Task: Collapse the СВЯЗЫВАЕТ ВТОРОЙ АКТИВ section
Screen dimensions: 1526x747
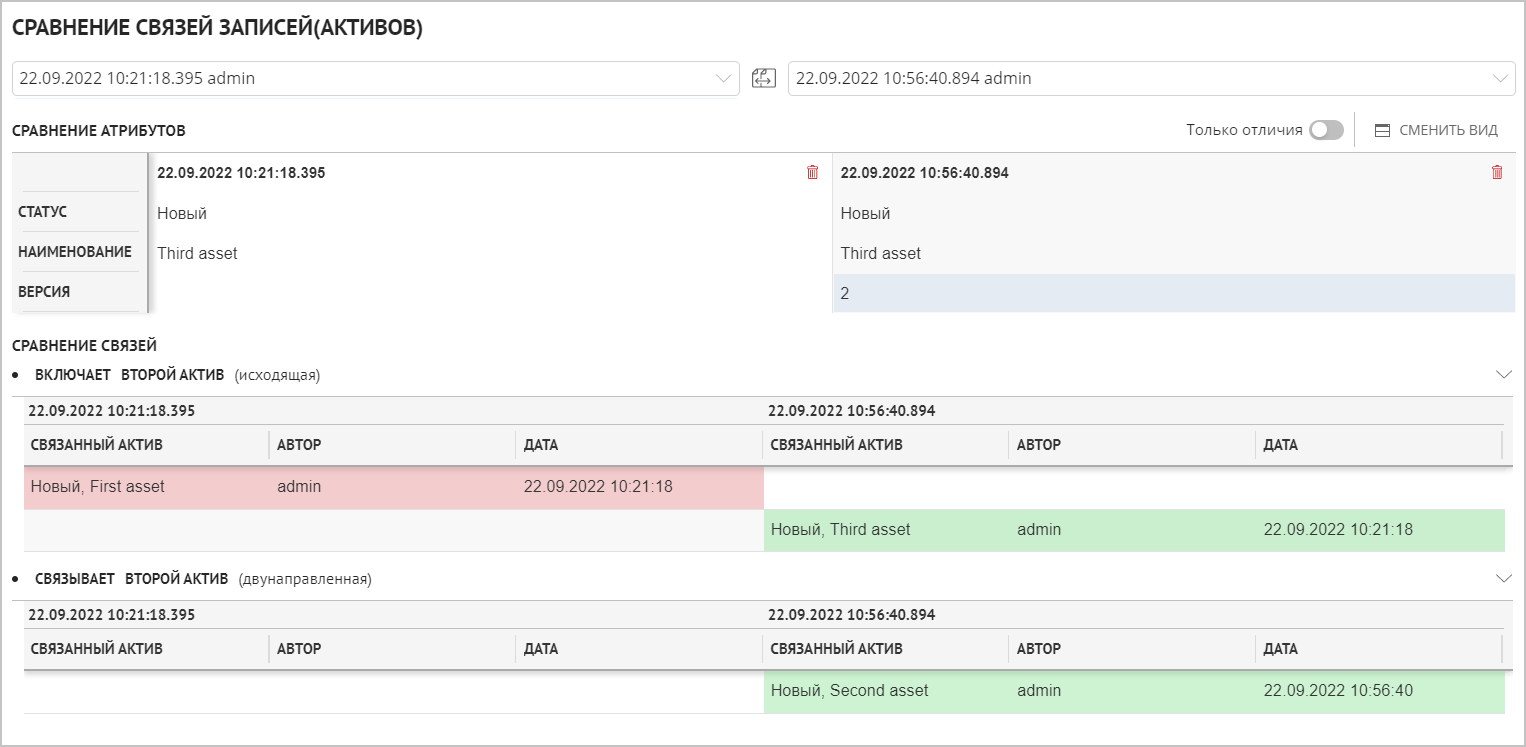Action: 1503,578
